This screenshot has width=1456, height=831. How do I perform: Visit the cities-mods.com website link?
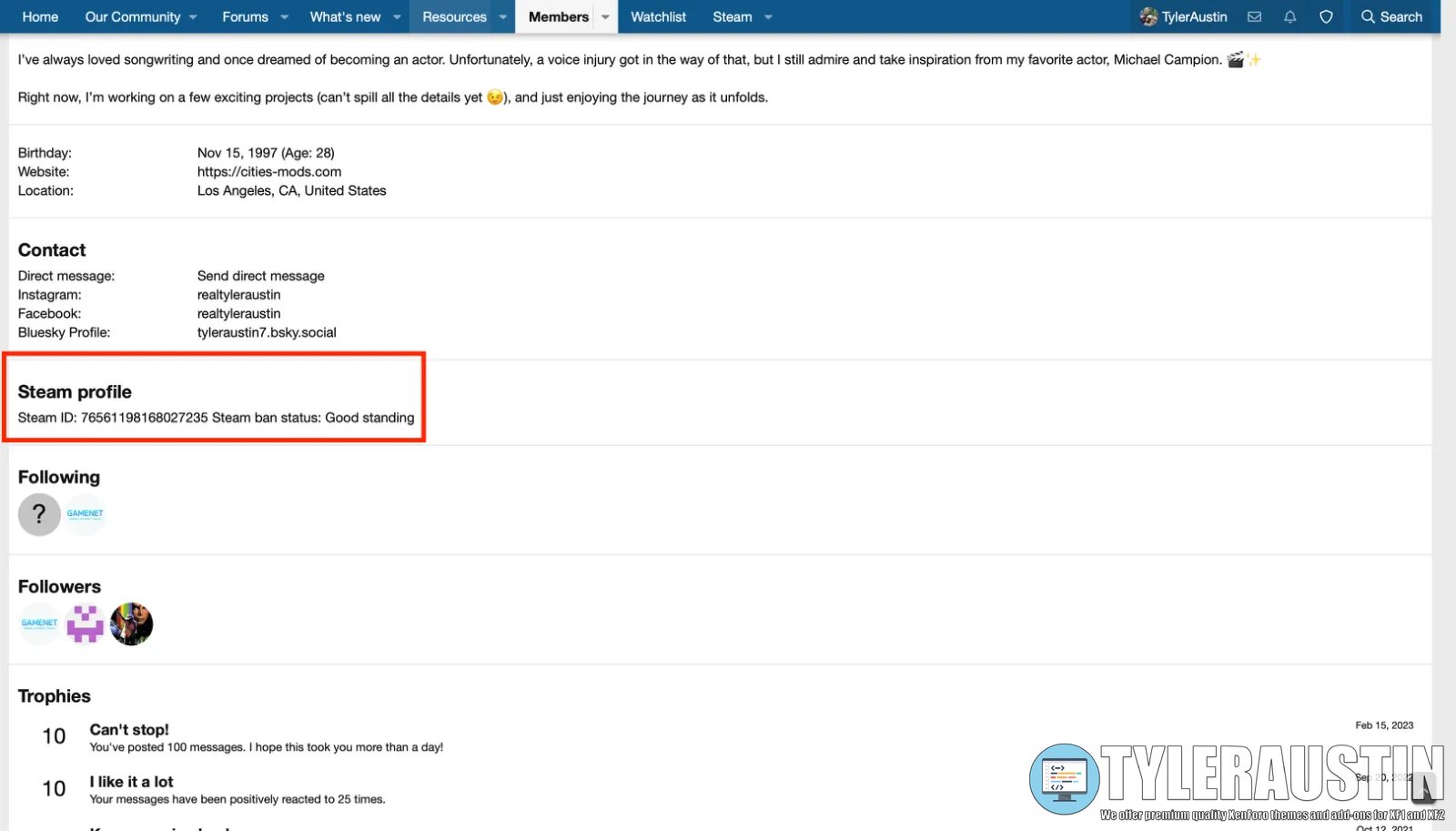pyautogui.click(x=269, y=172)
